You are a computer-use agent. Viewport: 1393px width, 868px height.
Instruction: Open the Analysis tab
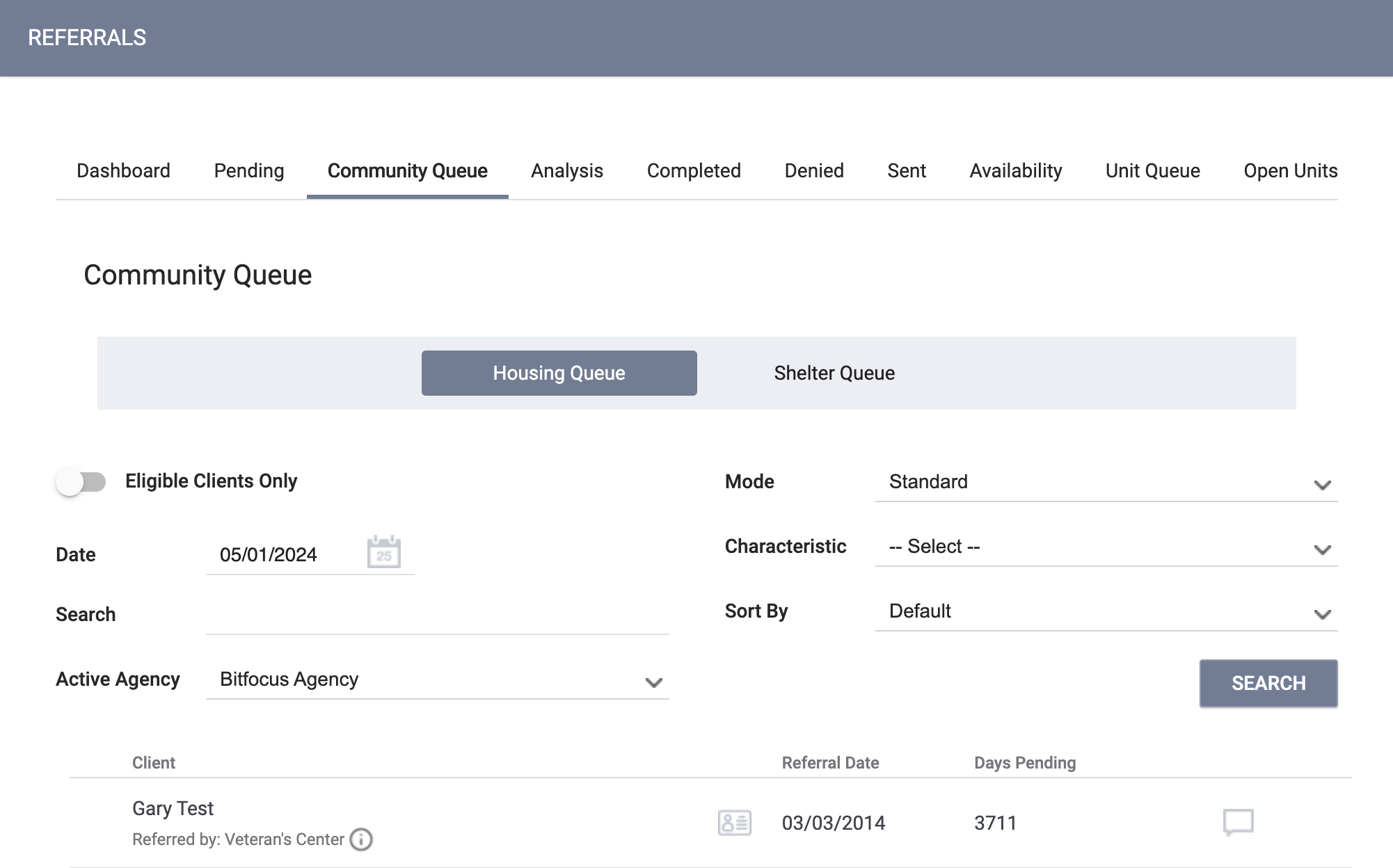pos(566,170)
